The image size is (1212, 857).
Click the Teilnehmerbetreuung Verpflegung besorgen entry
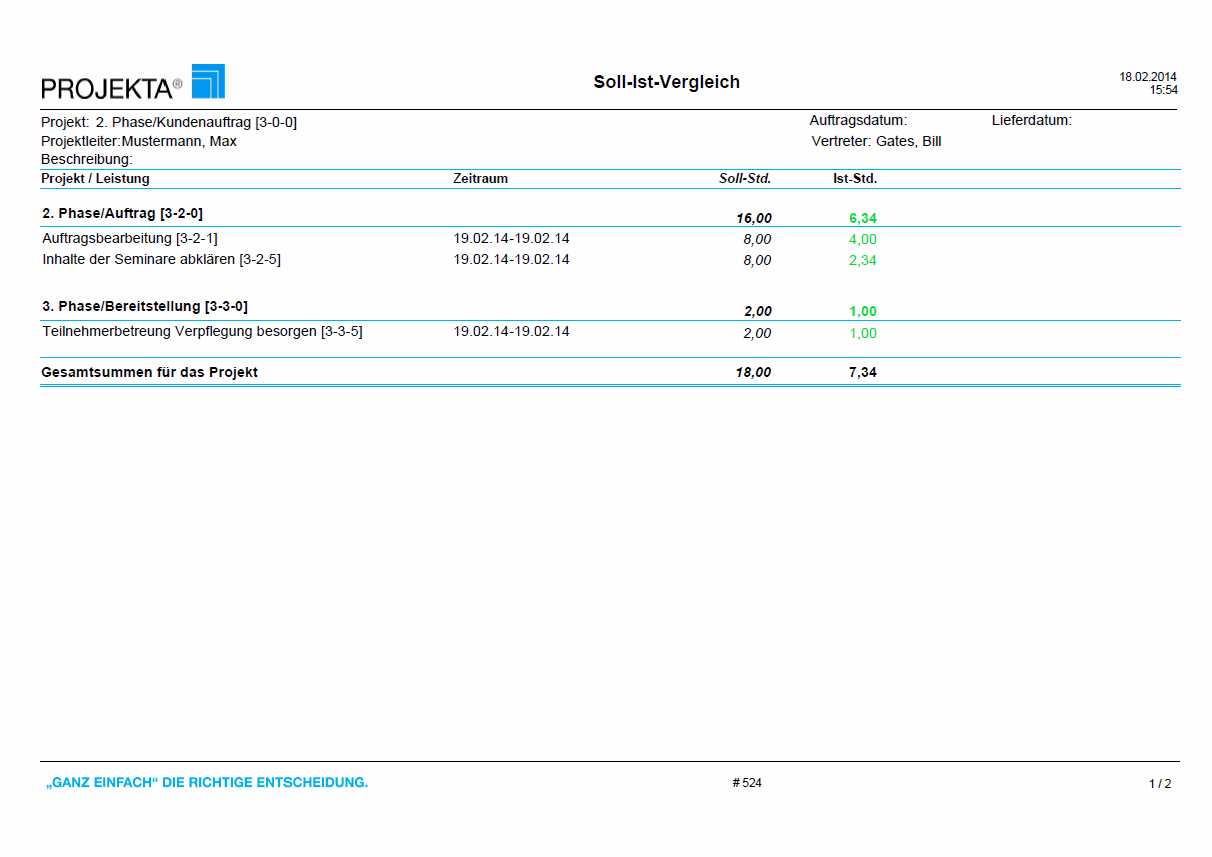(x=202, y=332)
